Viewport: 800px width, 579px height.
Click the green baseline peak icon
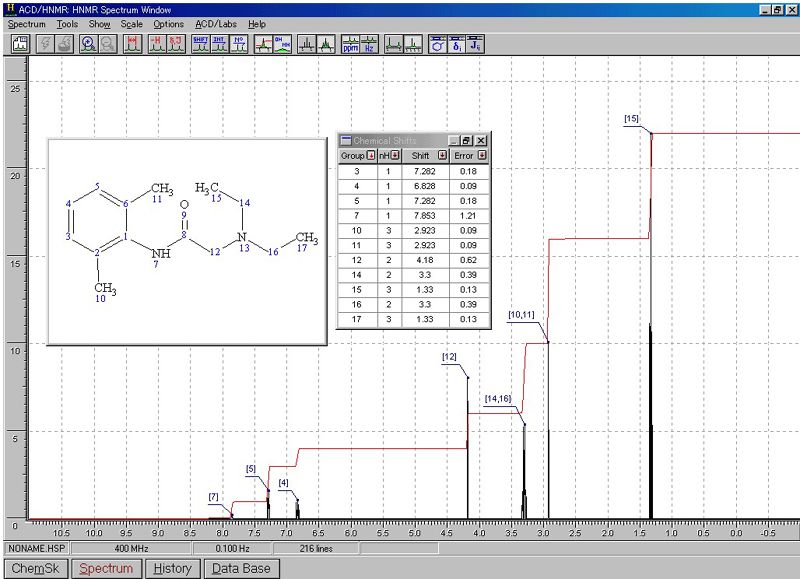pos(393,44)
